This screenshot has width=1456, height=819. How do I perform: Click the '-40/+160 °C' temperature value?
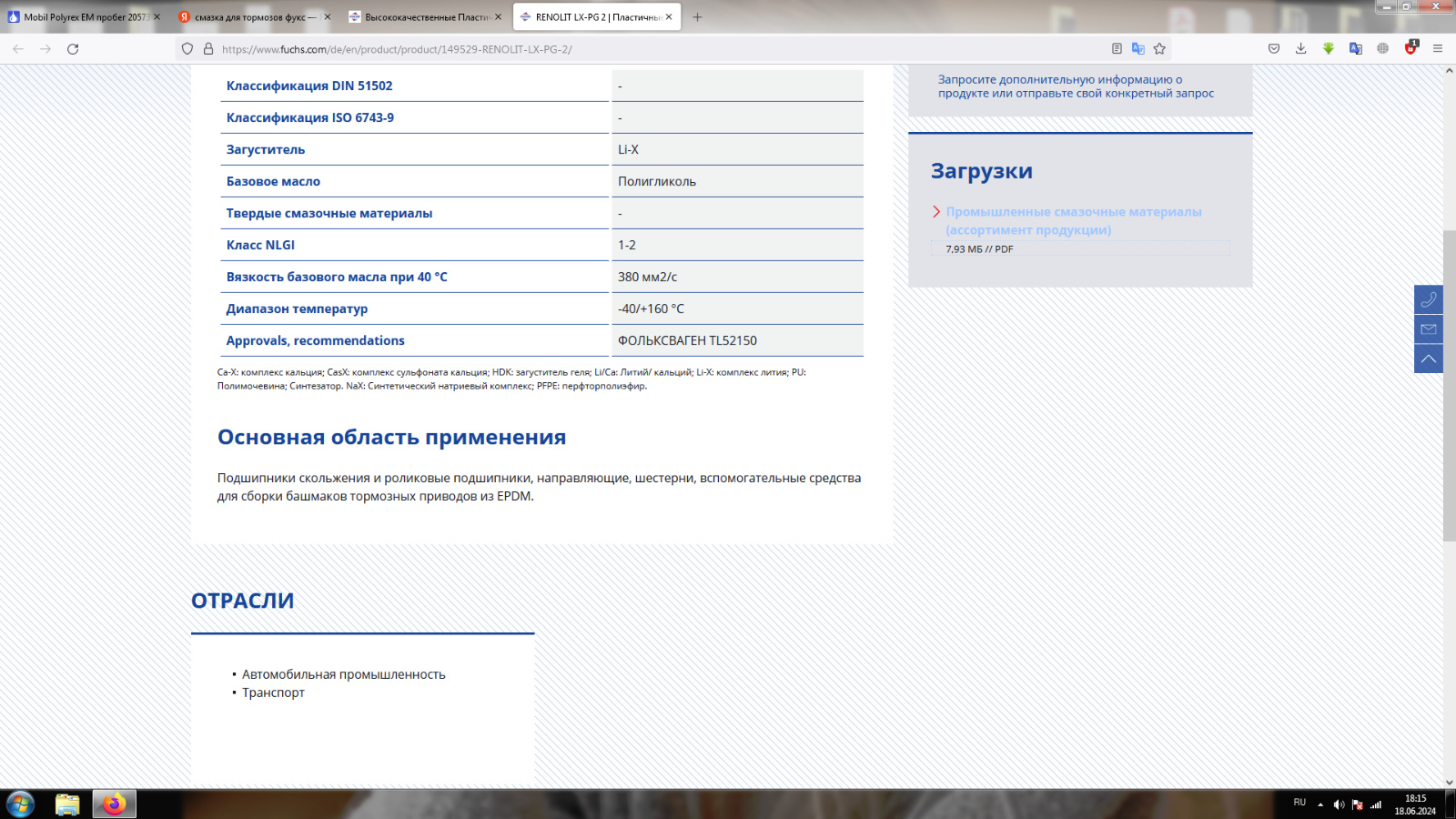click(651, 308)
